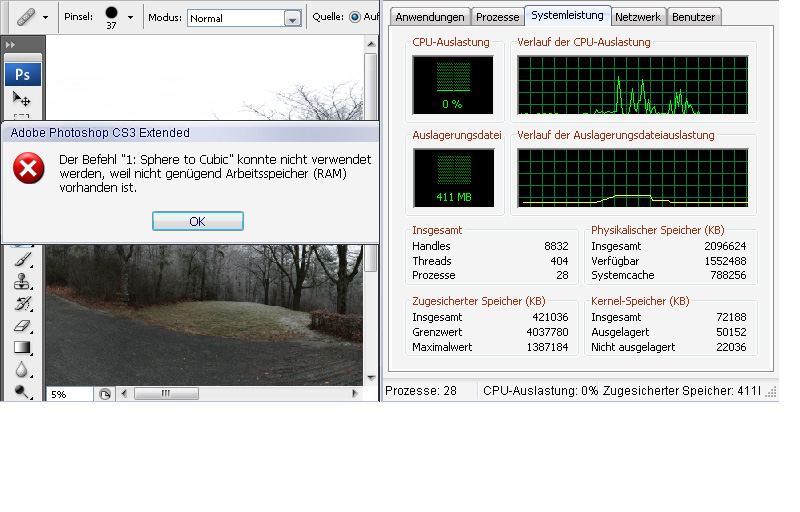Select the Dodge tool
Screen dimensions: 800x512
22,391
